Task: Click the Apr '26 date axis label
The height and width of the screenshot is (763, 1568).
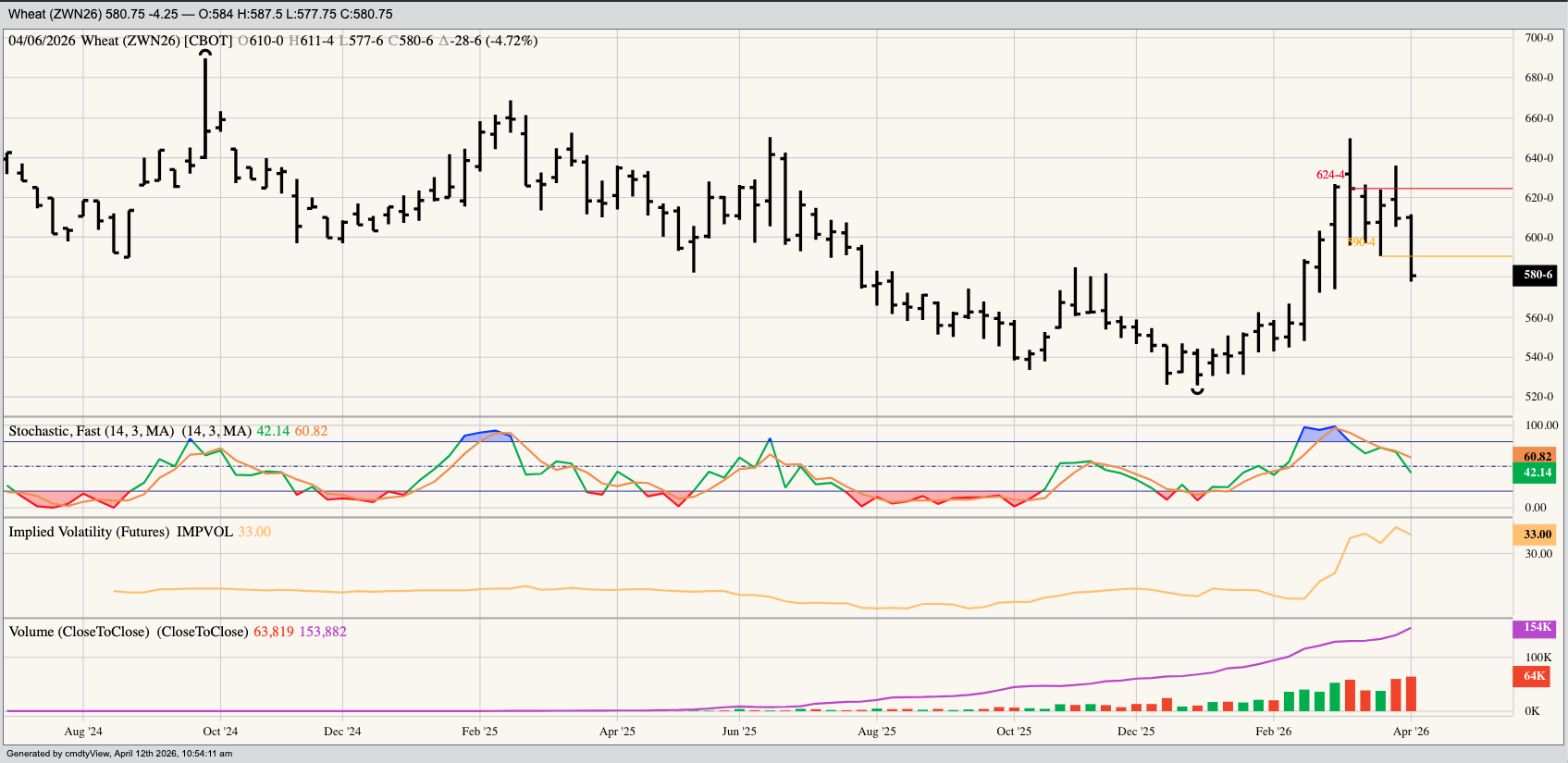Action: pyautogui.click(x=1411, y=732)
